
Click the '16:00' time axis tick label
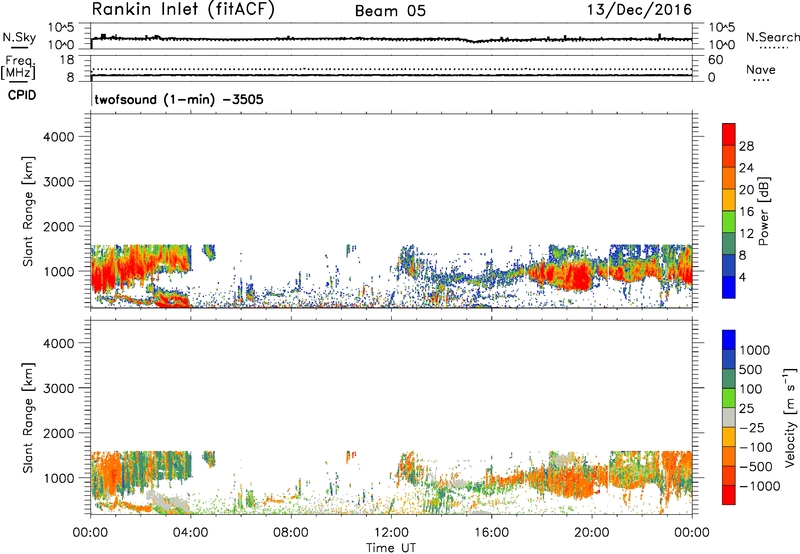click(x=491, y=533)
